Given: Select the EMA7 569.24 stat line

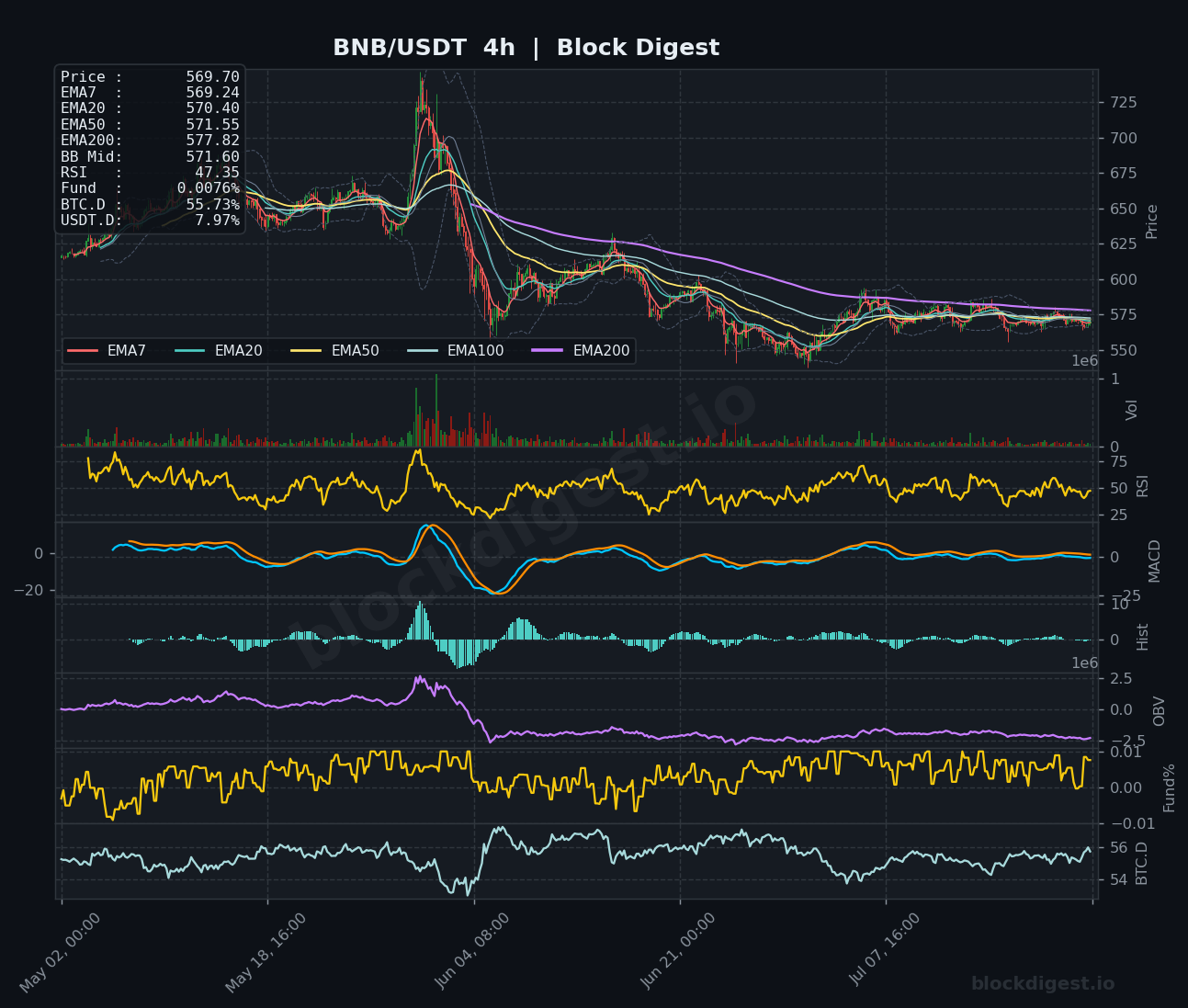Looking at the screenshot, I should 150,93.
